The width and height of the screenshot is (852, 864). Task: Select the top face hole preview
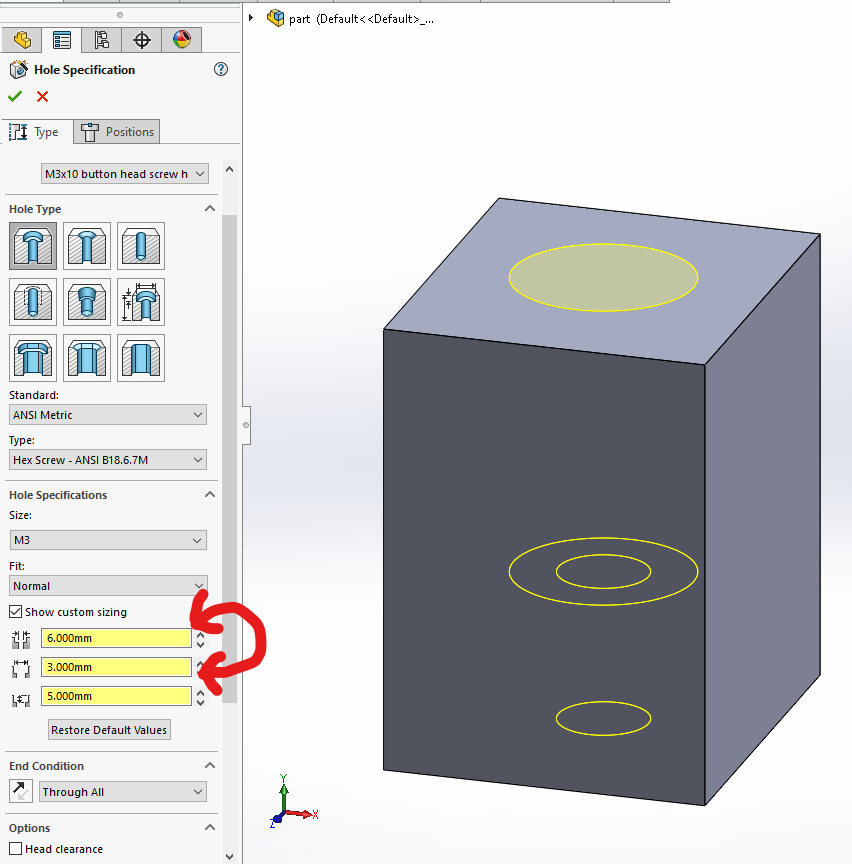pyautogui.click(x=603, y=277)
